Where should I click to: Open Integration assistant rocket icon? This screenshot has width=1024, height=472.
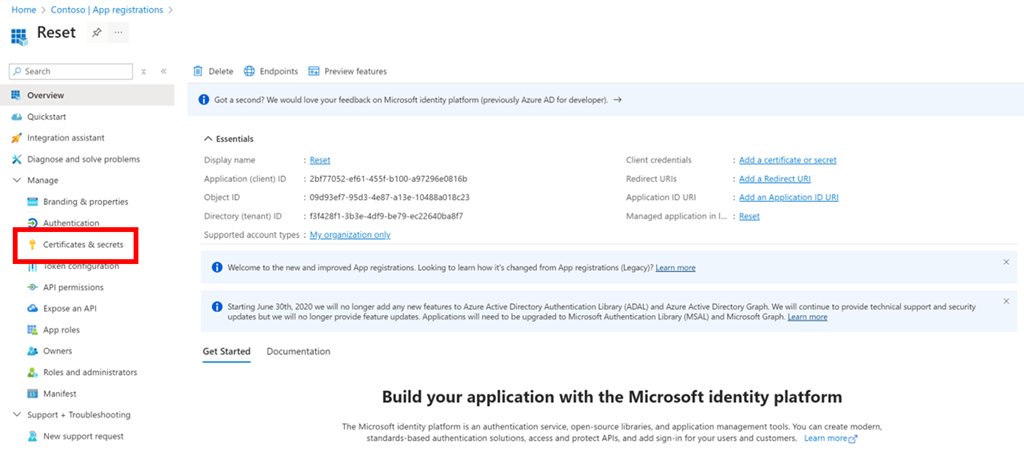[x=16, y=138]
